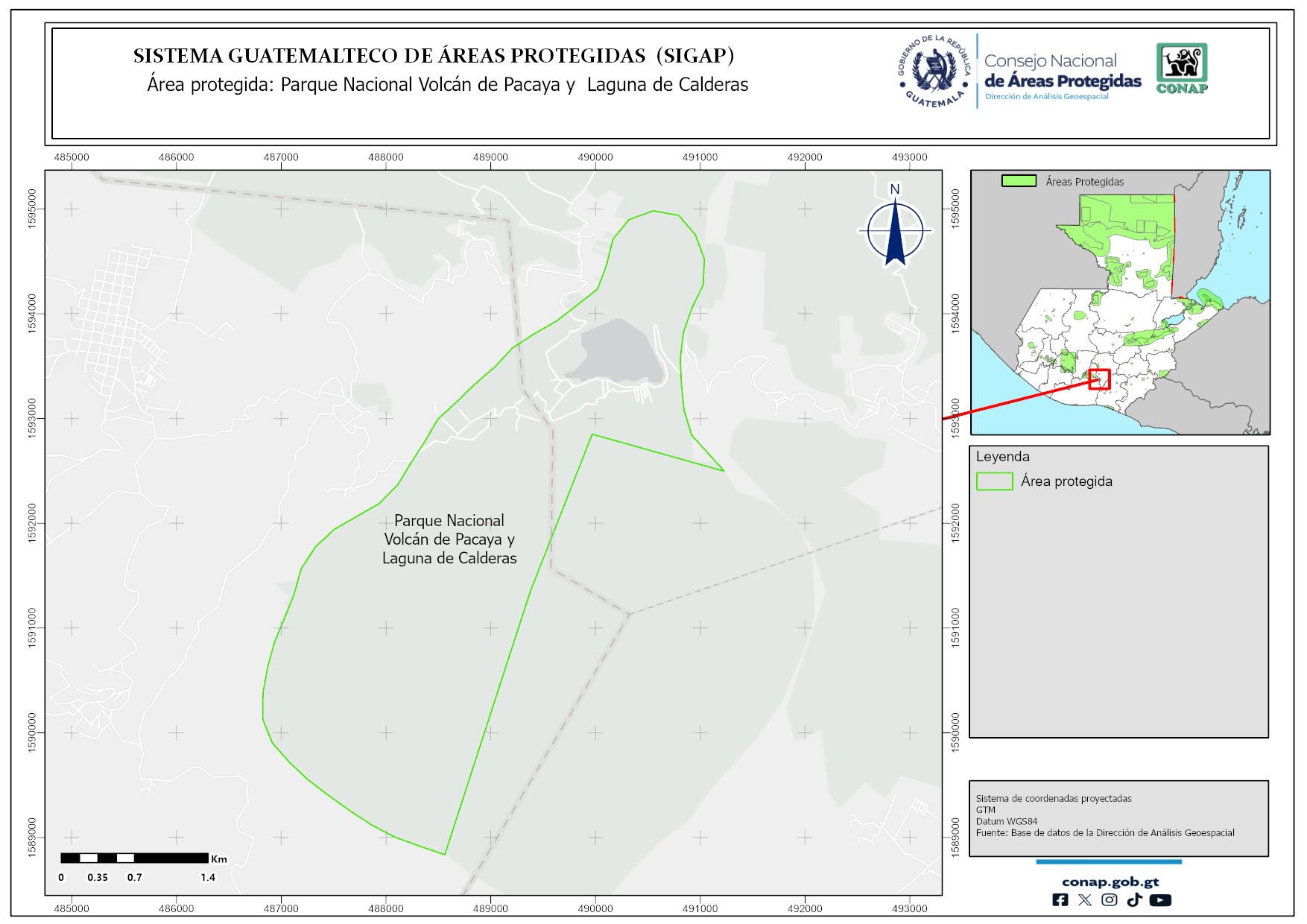Select the Parque Nacional Volcán de Pacaya label
1307x924 pixels.
[449, 539]
